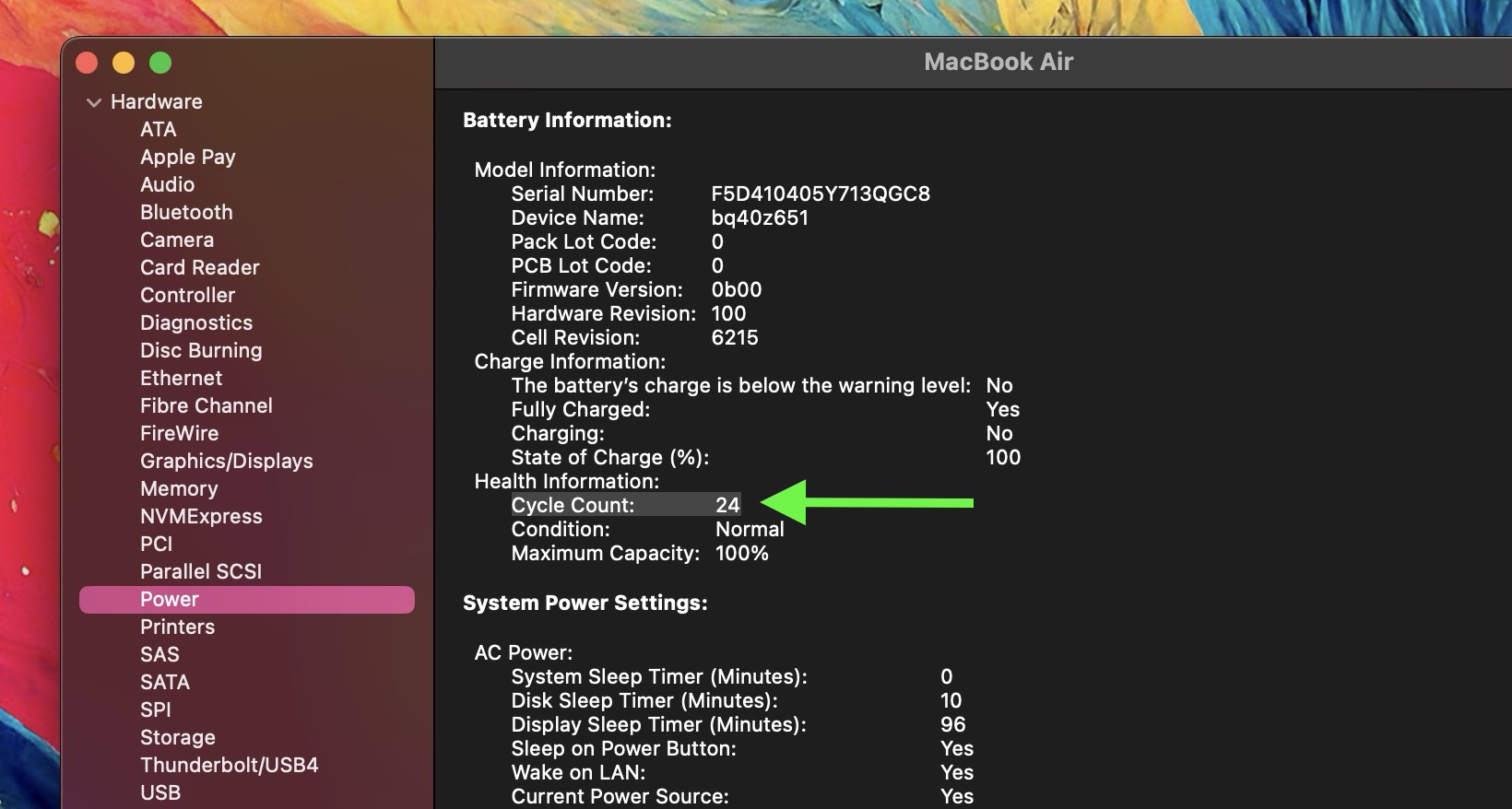Click the Display Sleep Timer value 96
The height and width of the screenshot is (809, 1512).
pyautogui.click(x=953, y=724)
